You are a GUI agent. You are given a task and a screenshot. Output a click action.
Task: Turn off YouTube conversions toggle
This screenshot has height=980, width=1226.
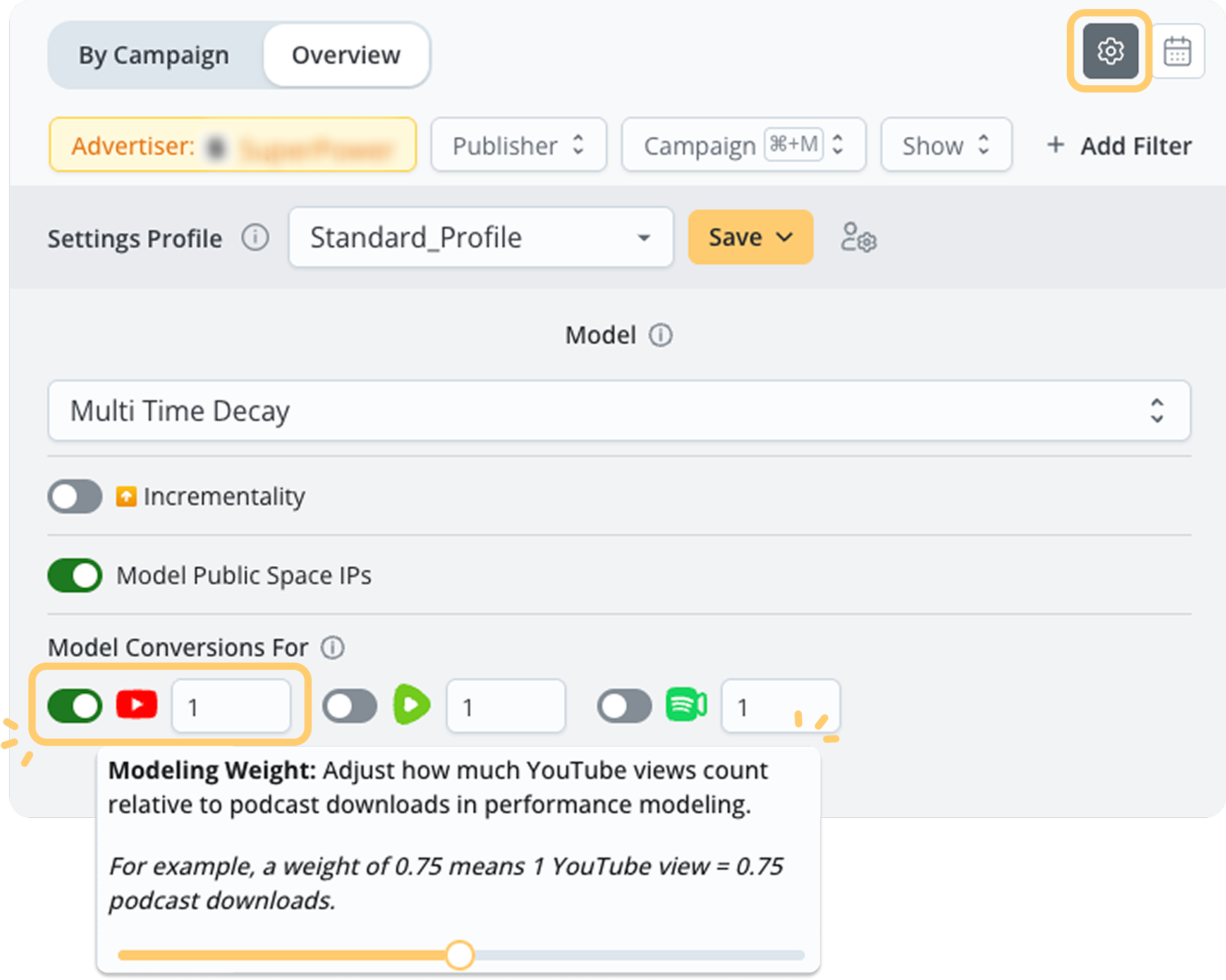pos(75,706)
